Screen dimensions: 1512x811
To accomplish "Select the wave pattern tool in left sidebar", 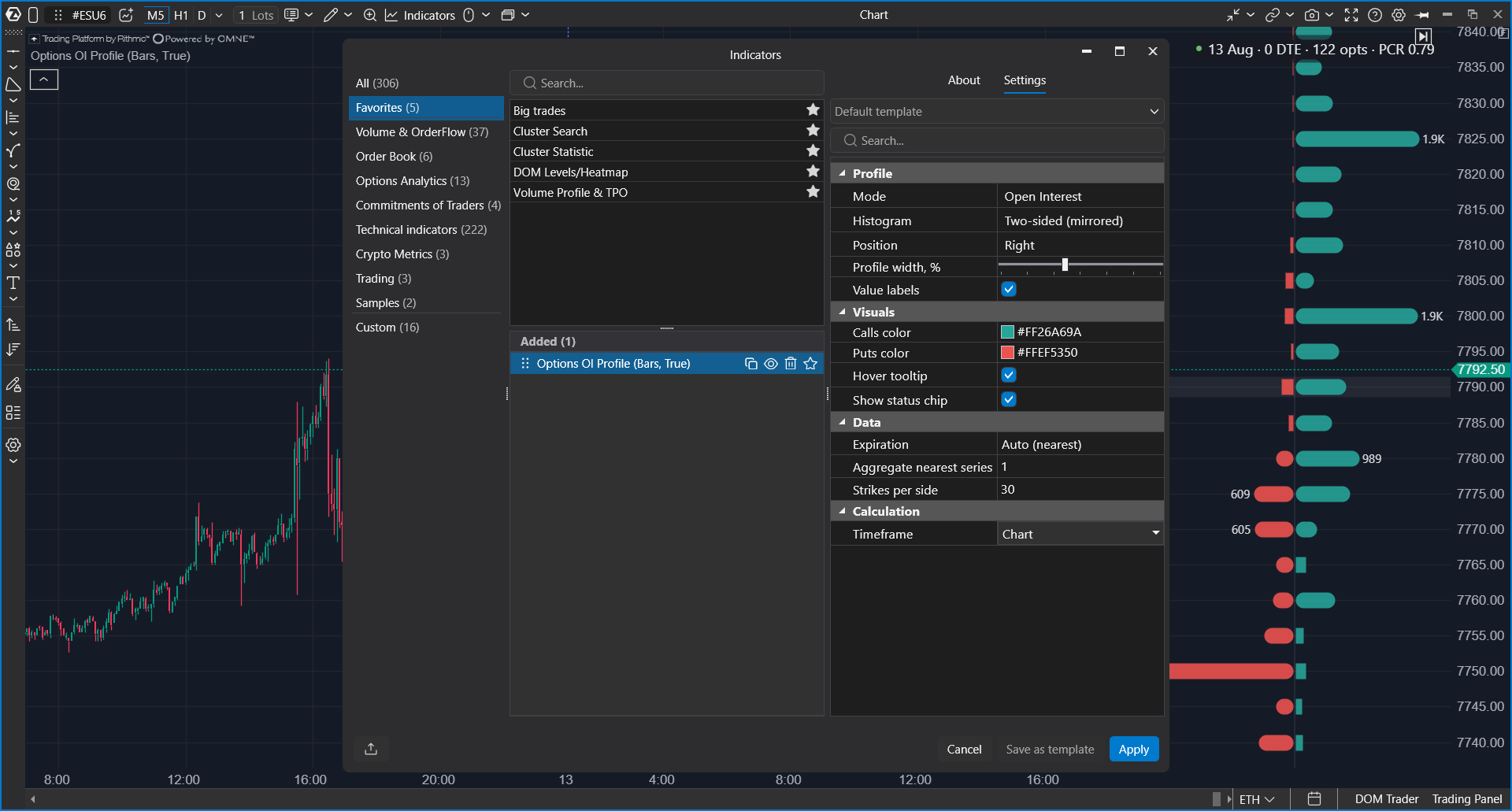I will tap(13, 217).
